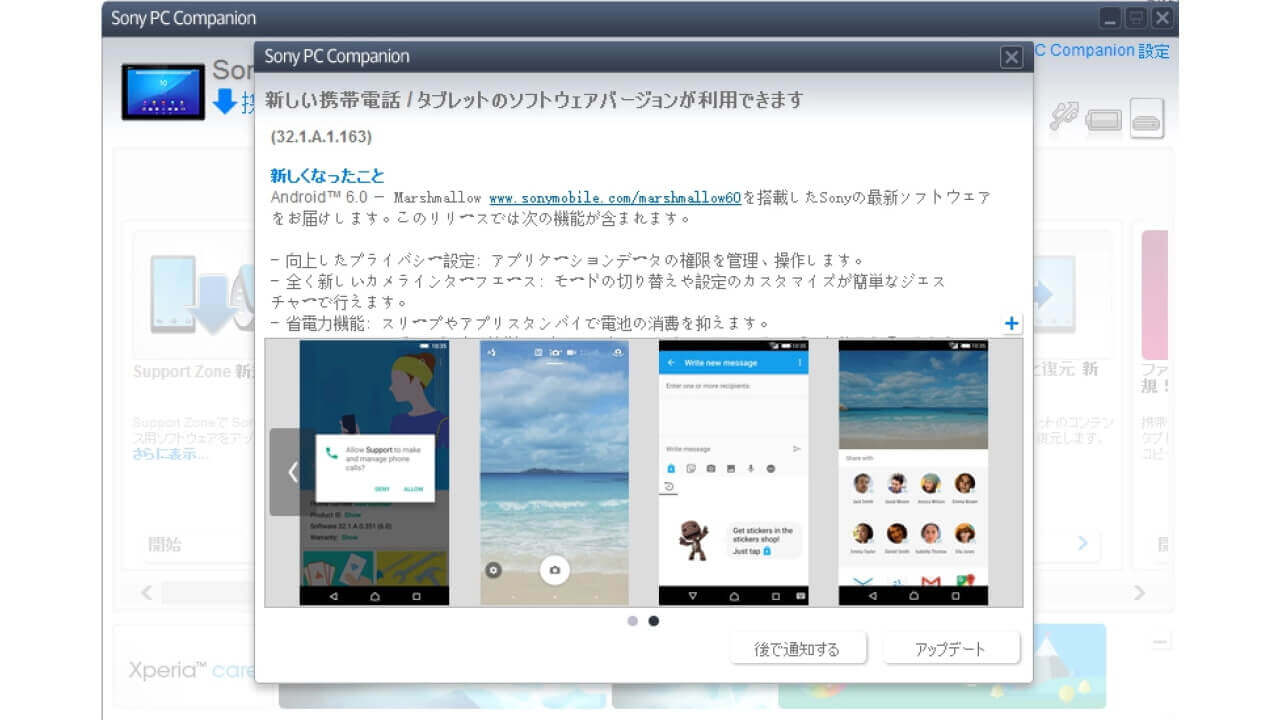This screenshot has height=720, width=1280.
Task: Click the left chevron to view previous screenshots
Action: pyautogui.click(x=291, y=470)
